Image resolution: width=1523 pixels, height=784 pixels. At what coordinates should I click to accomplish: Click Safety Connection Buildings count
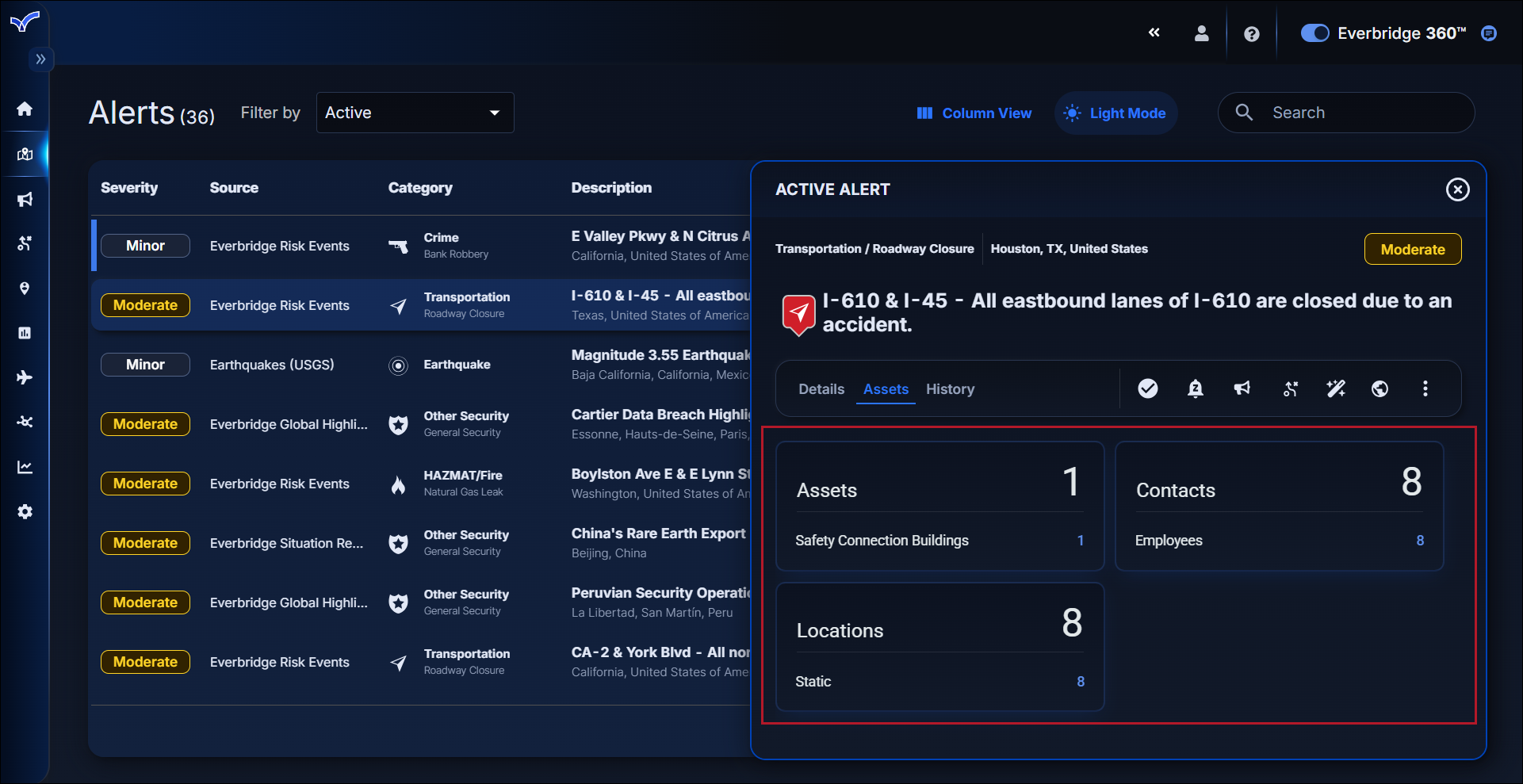[x=1081, y=541]
